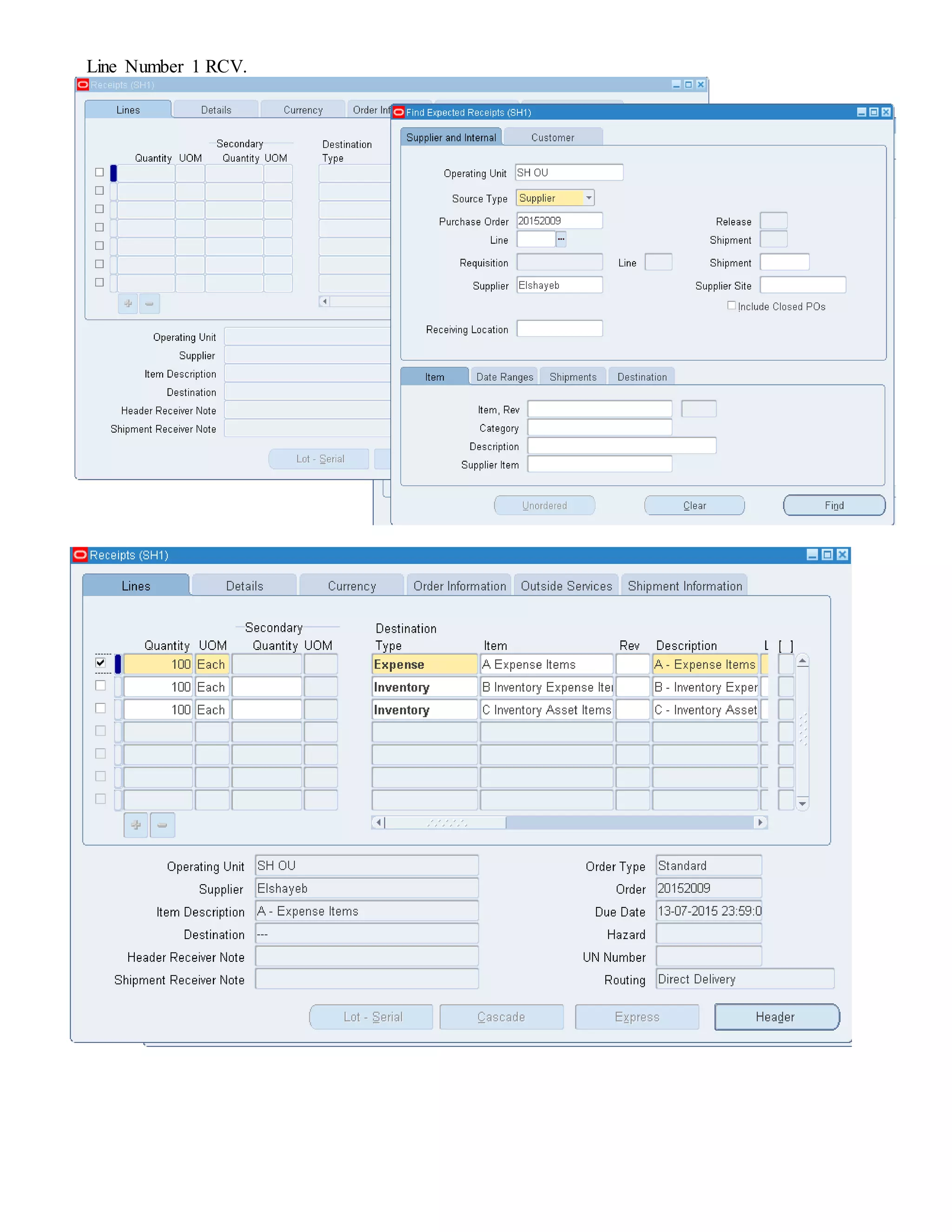This screenshot has height=1232, width=952.
Task: Open the Source Type dropdown
Action: point(588,198)
